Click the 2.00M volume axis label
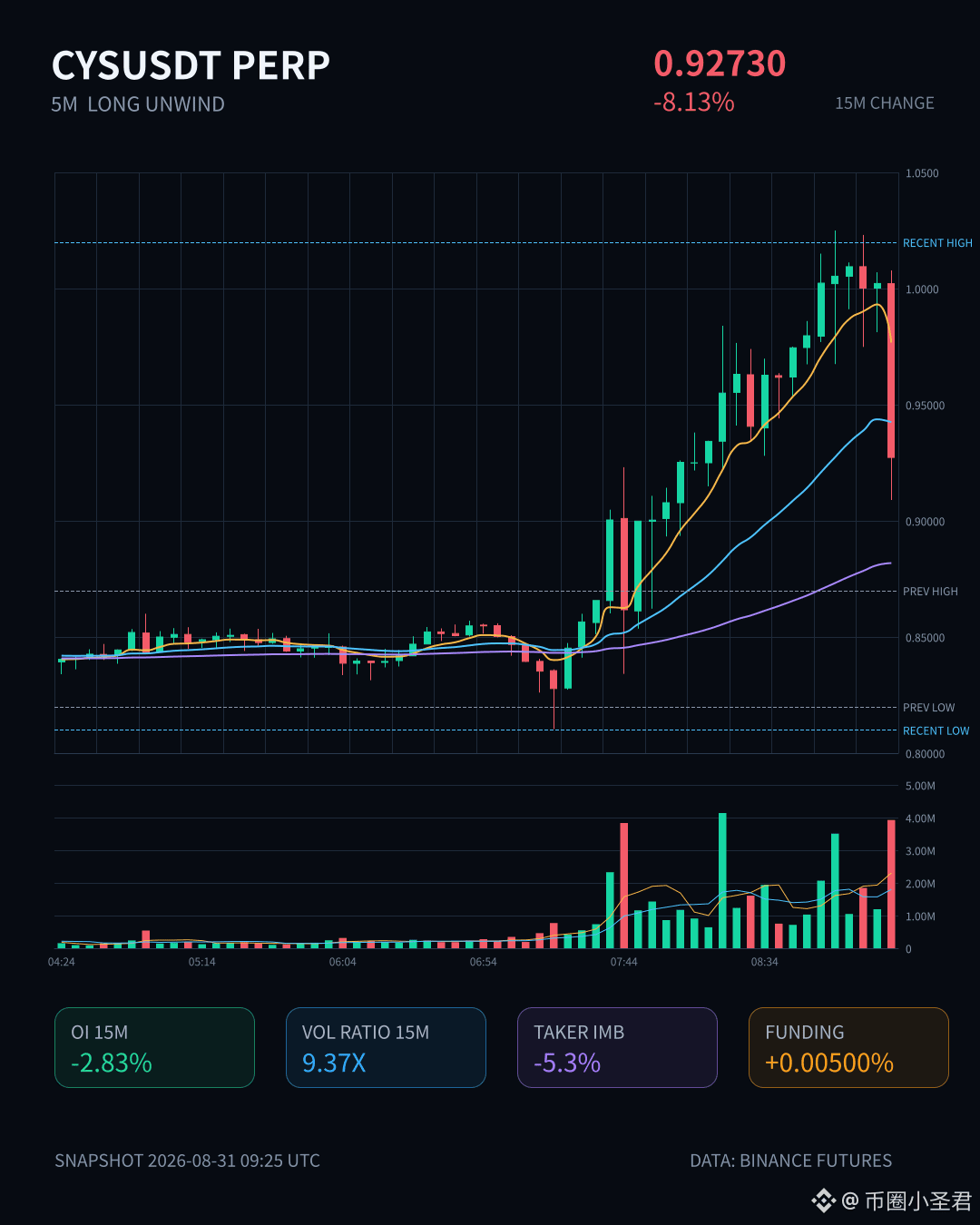The image size is (980, 1225). click(920, 884)
